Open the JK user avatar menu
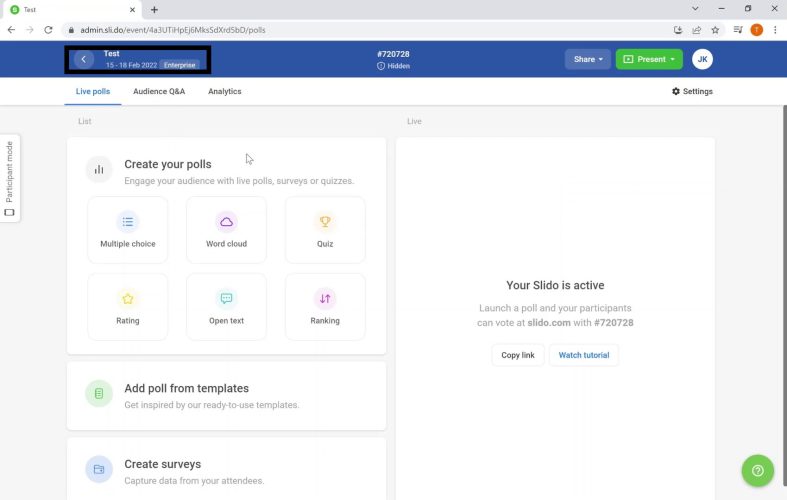The width and height of the screenshot is (787, 500). click(x=702, y=59)
